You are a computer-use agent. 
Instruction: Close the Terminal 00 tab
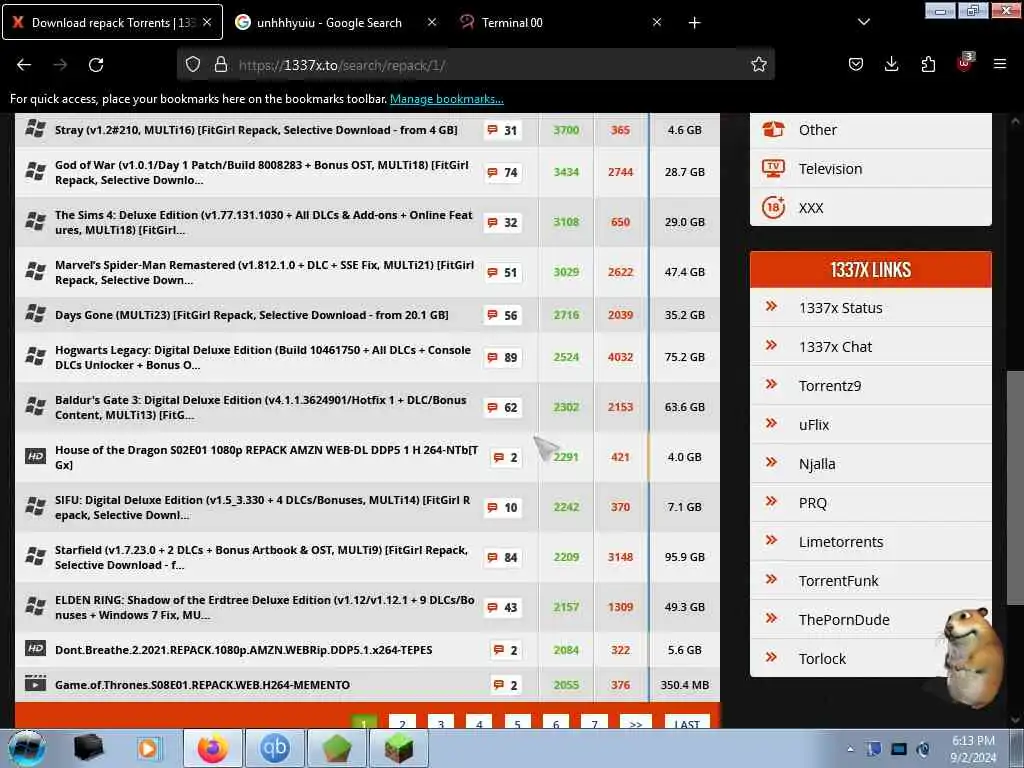(x=657, y=22)
